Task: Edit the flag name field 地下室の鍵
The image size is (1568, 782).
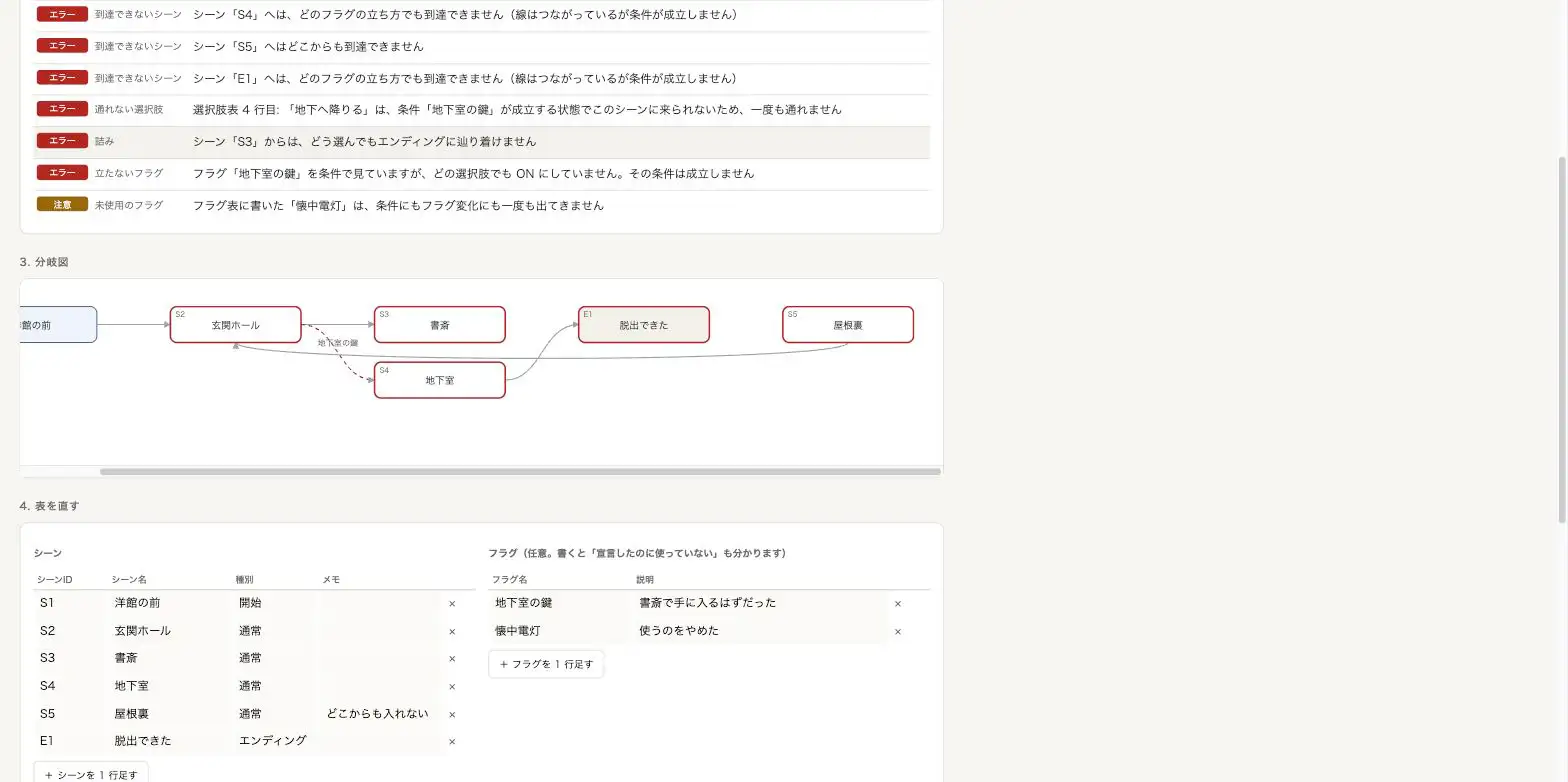Action: point(560,603)
